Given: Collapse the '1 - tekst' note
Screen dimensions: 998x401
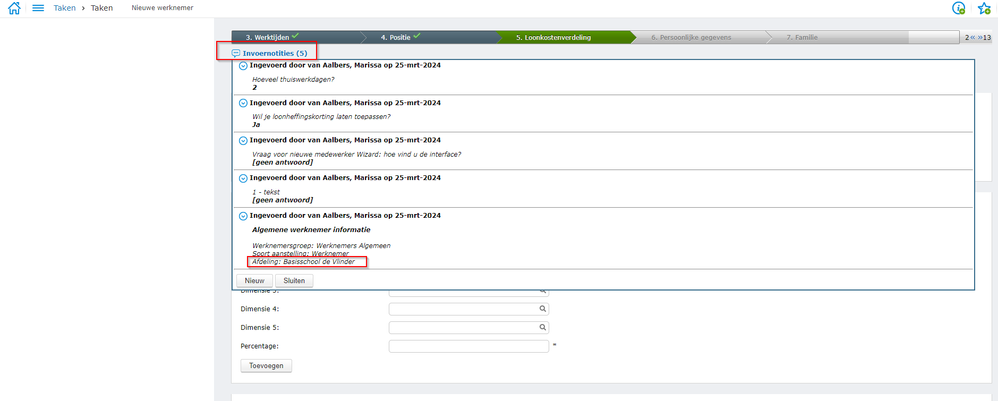Looking at the screenshot, I should click(x=242, y=178).
